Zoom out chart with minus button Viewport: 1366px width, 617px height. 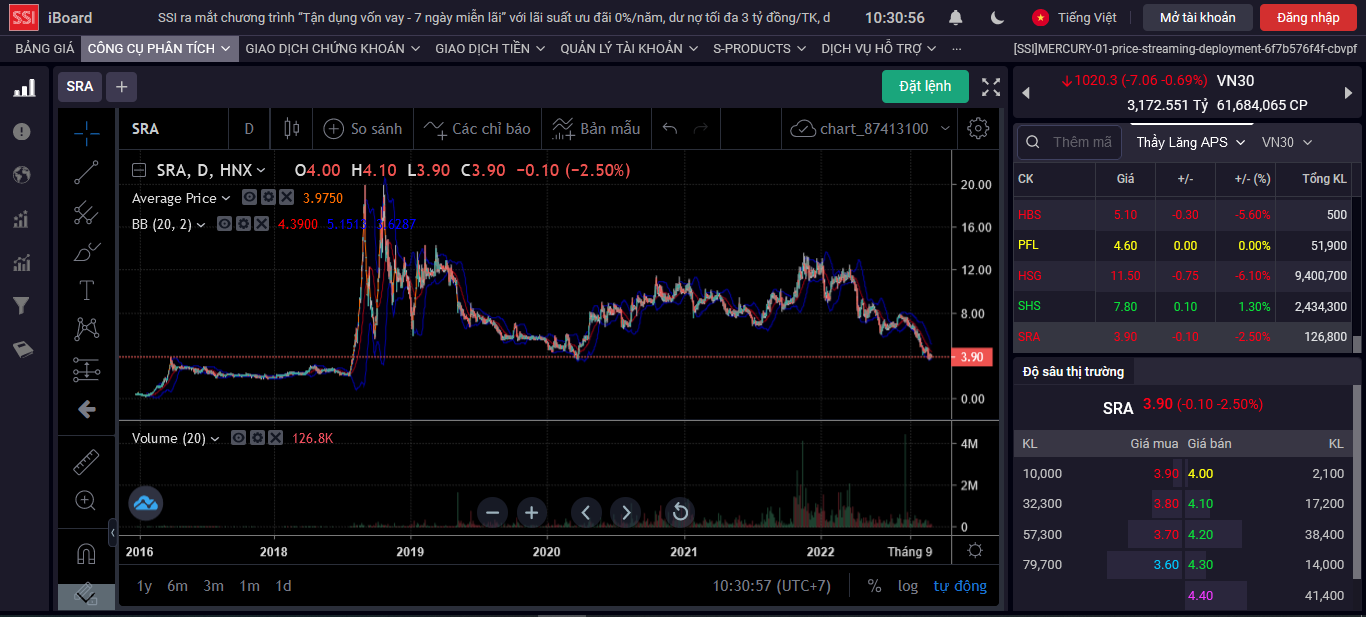tap(492, 513)
